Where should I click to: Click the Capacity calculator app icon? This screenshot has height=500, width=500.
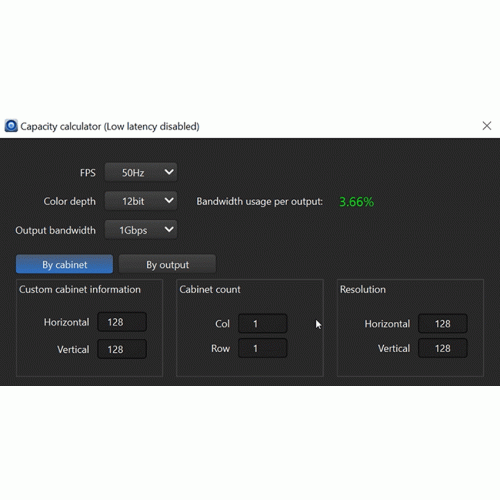click(x=11, y=126)
